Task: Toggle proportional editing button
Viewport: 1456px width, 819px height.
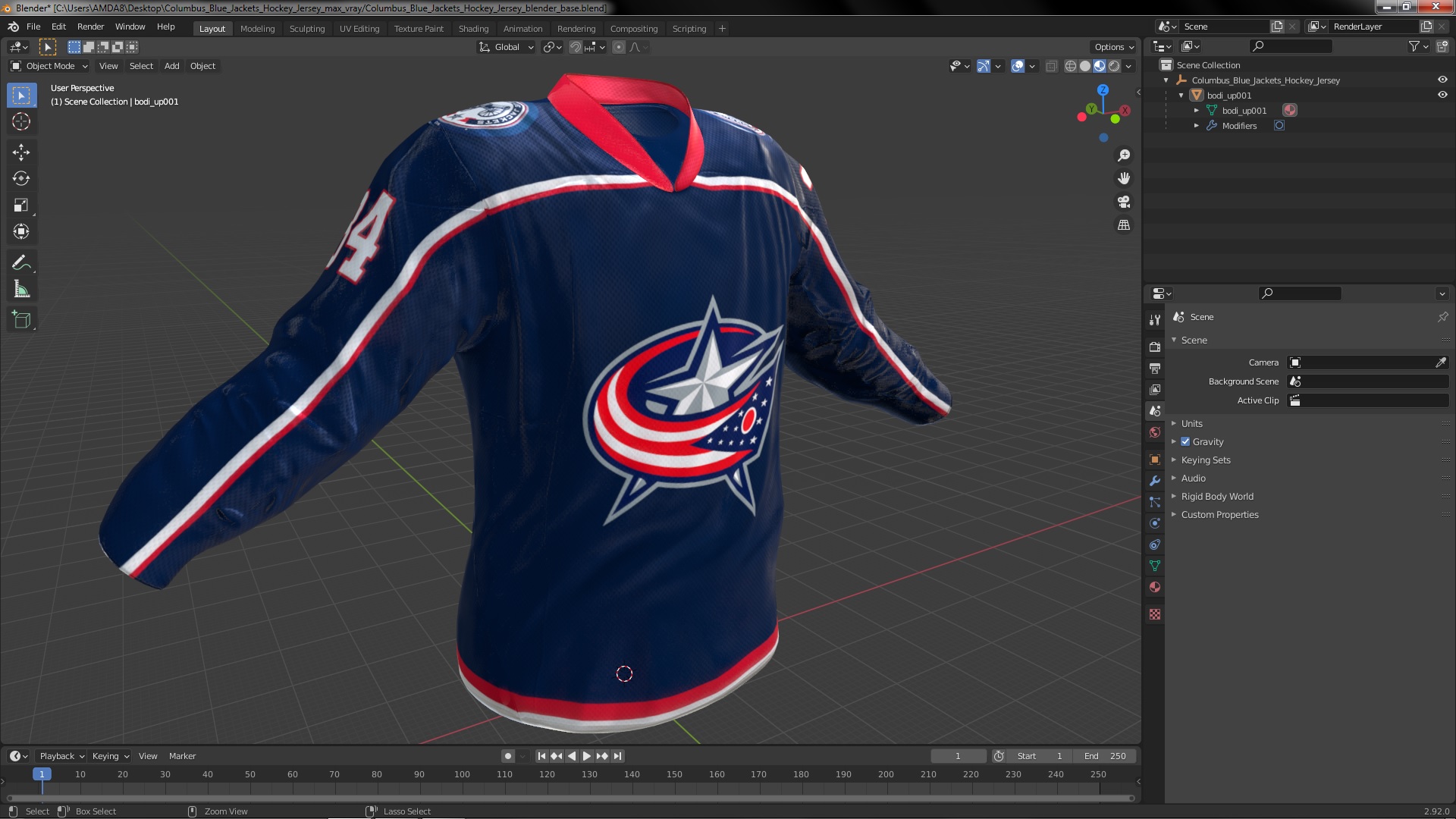Action: [x=619, y=47]
